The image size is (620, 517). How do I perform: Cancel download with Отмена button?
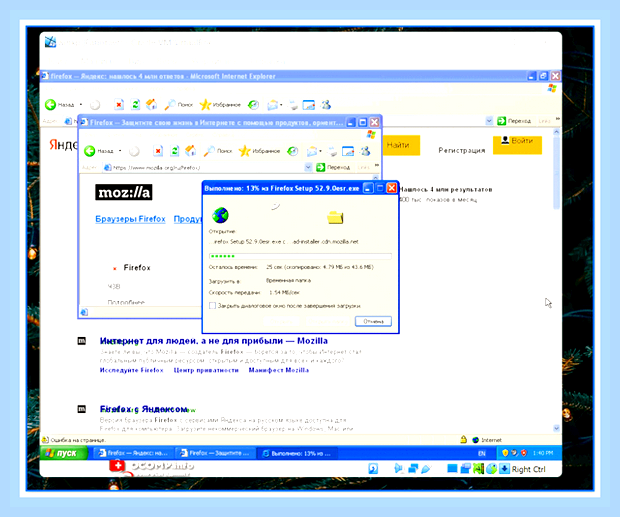pyautogui.click(x=373, y=321)
